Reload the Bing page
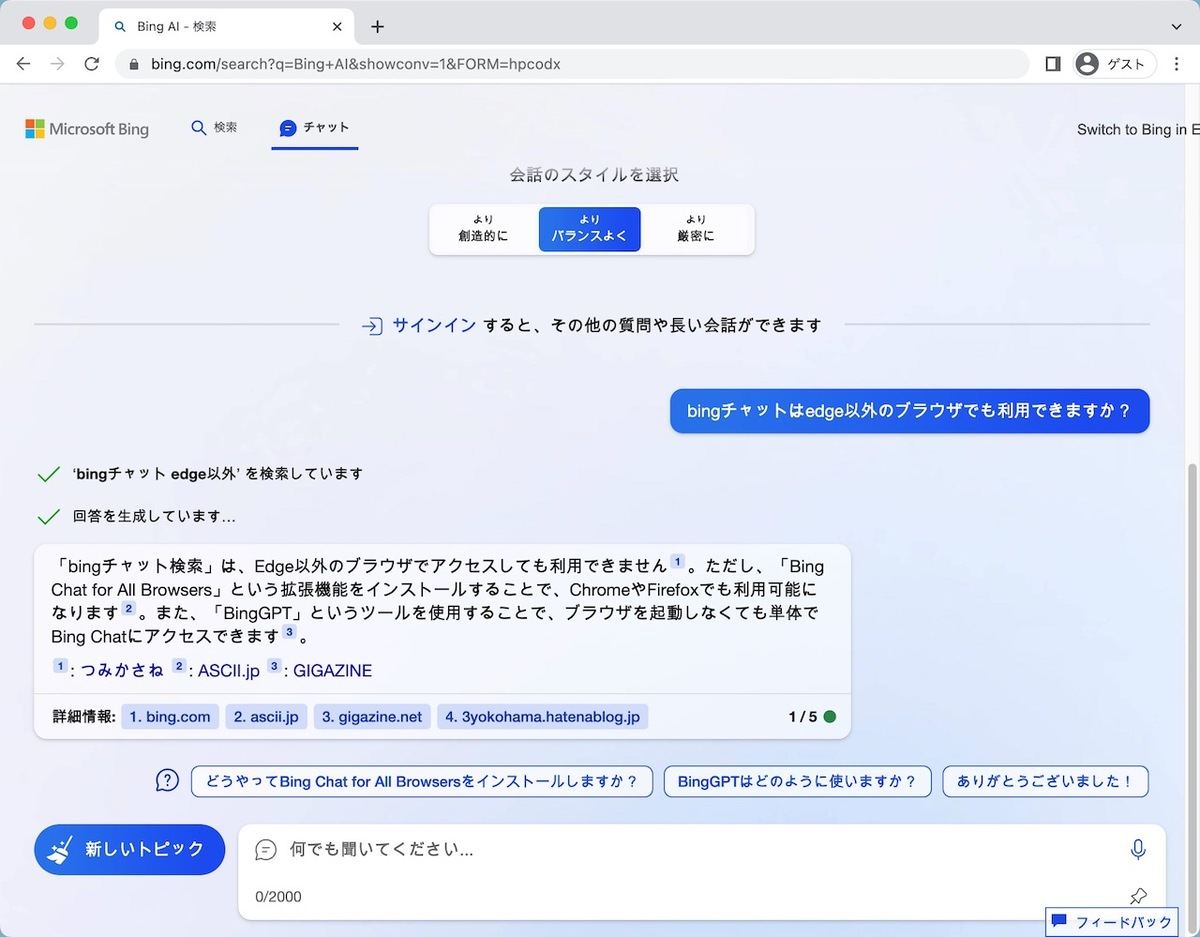 [x=92, y=64]
